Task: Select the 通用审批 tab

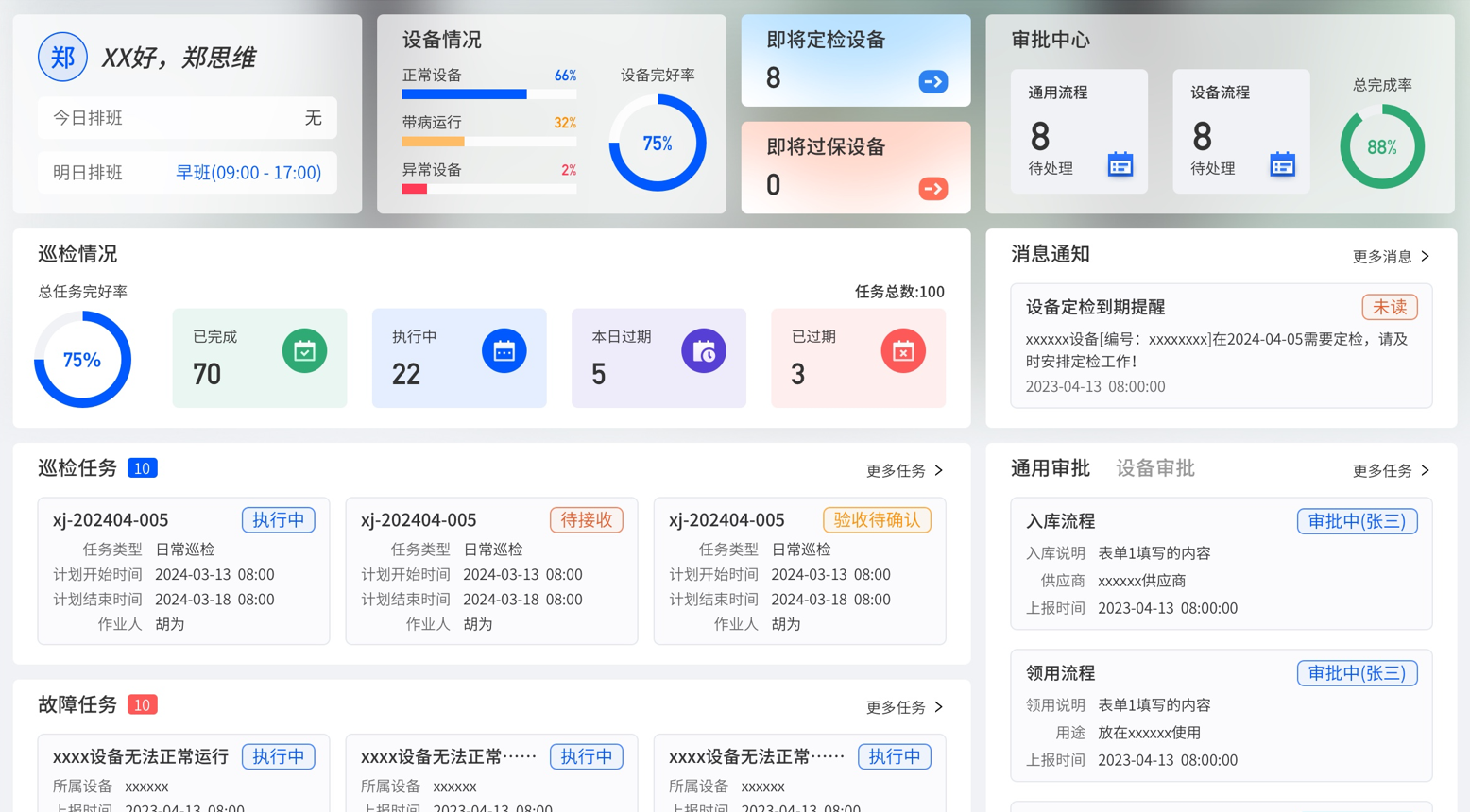Action: 1050,468
